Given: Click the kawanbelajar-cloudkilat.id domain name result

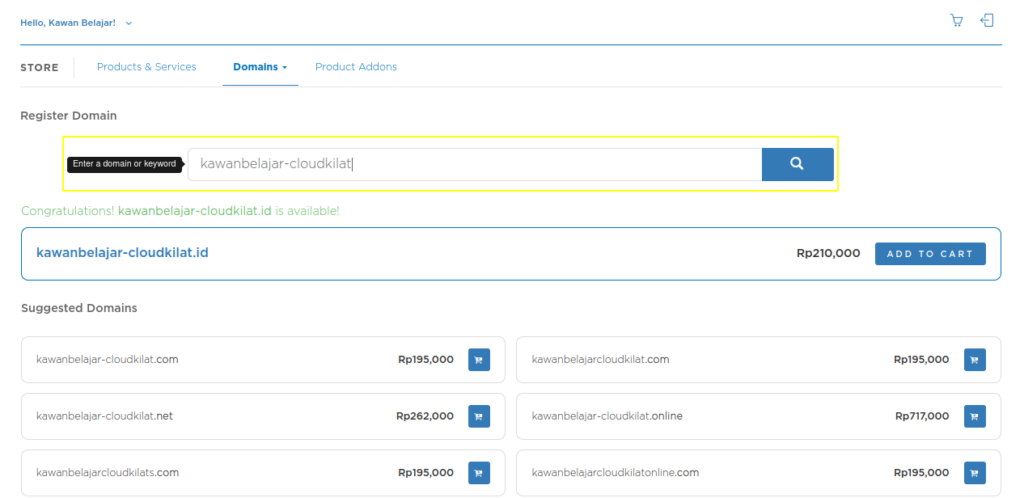Looking at the screenshot, I should (x=122, y=253).
